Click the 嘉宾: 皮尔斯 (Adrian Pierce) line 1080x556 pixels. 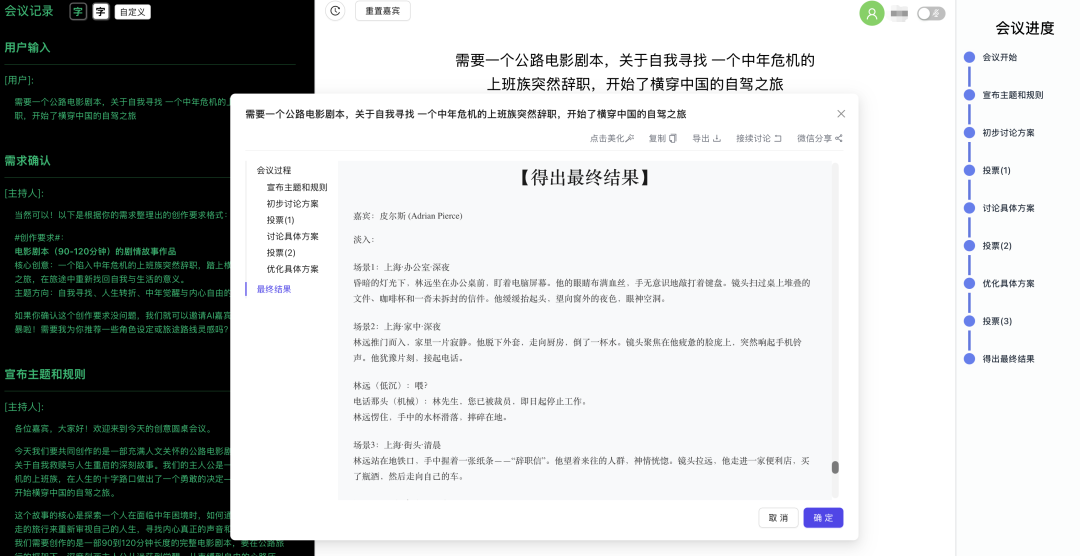(x=408, y=216)
